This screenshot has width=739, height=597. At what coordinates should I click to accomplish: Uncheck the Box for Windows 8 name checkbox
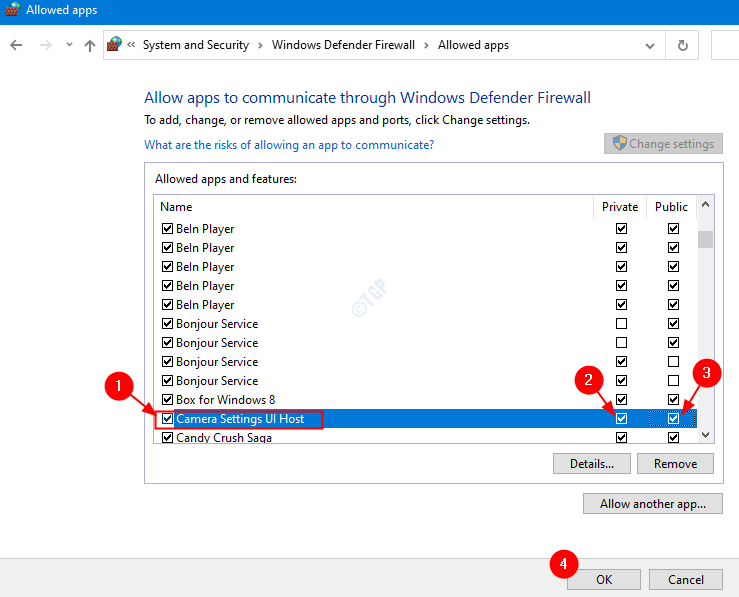[x=167, y=400]
